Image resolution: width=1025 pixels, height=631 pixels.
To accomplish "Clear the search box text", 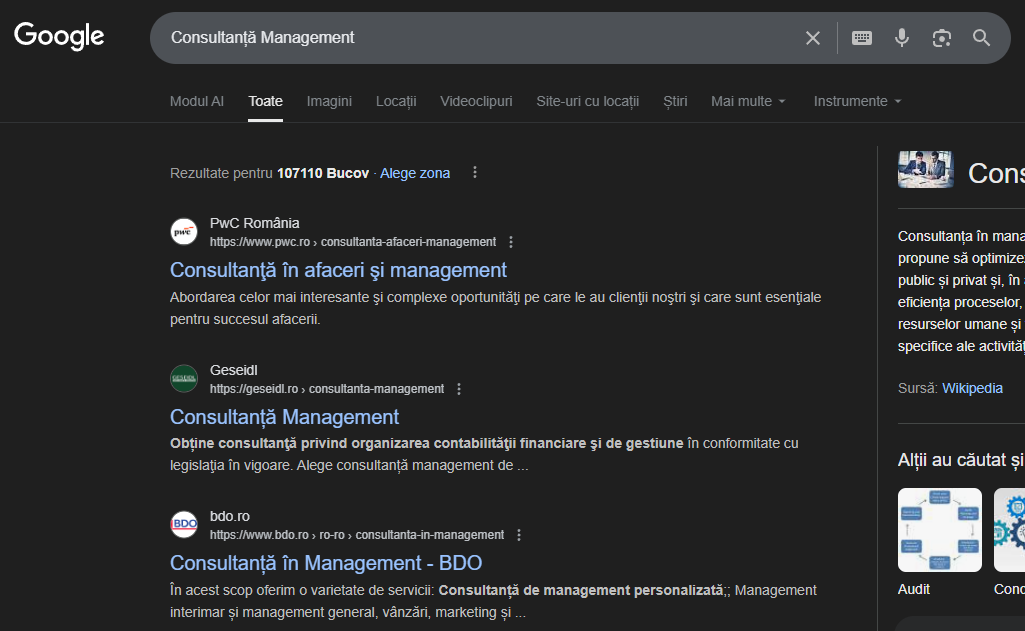I will pos(812,38).
